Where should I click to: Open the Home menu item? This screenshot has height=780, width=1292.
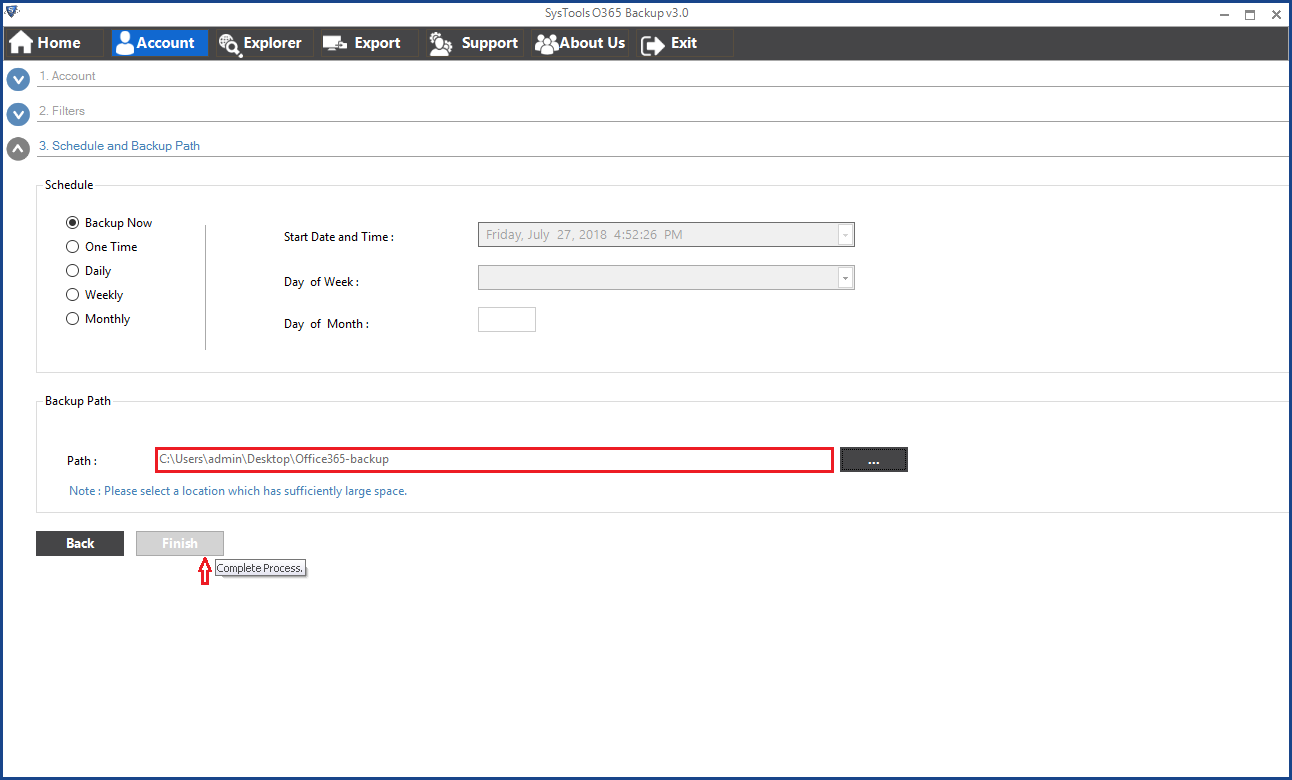[54, 43]
